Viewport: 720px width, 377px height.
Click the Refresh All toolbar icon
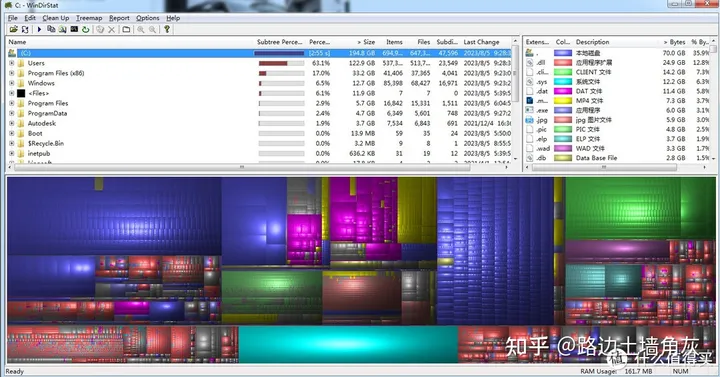pos(25,29)
